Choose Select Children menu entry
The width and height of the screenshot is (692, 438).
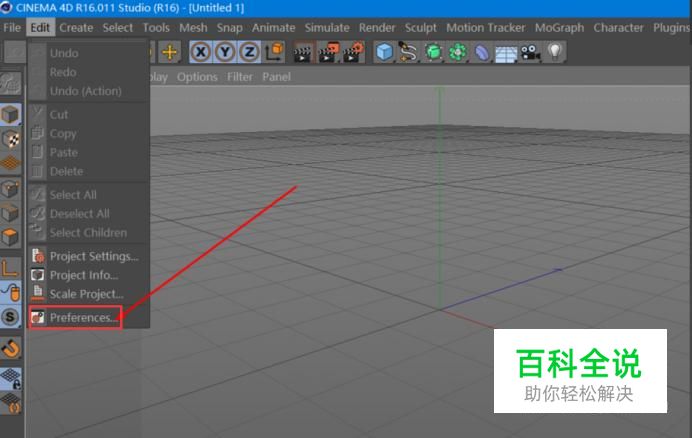coord(88,233)
